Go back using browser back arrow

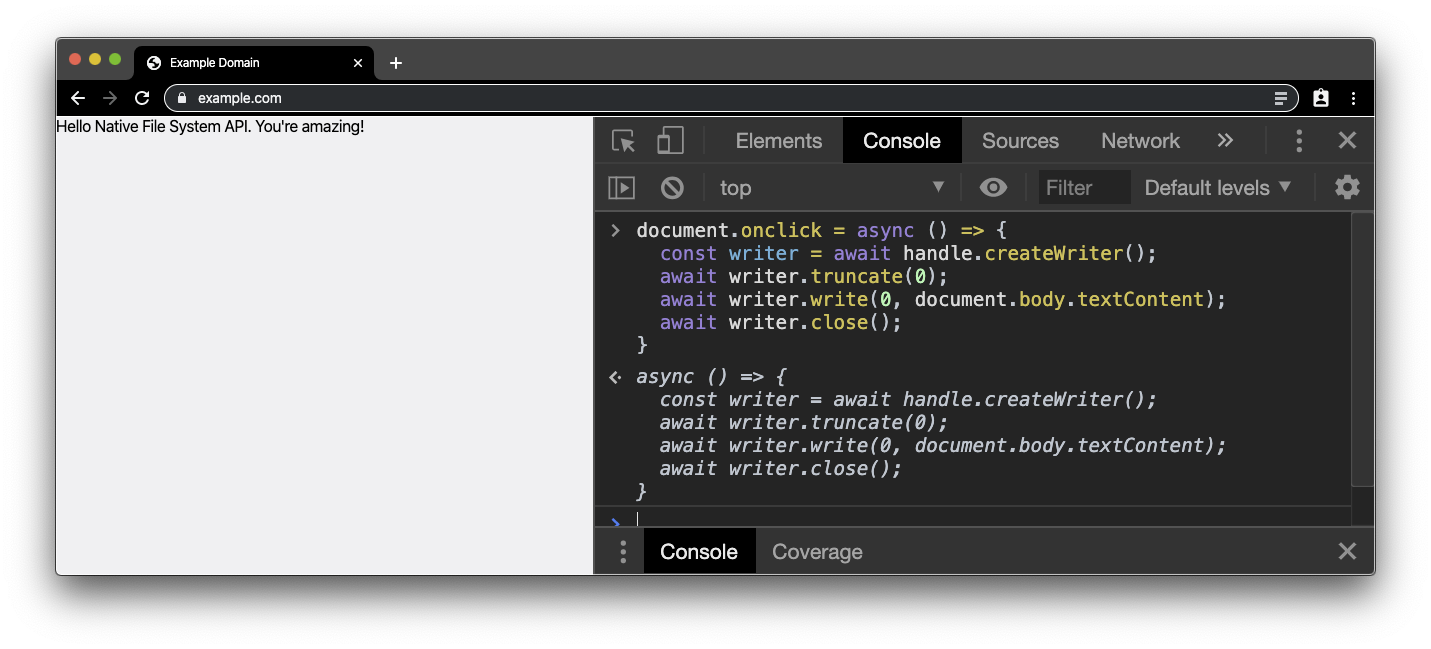[78, 98]
